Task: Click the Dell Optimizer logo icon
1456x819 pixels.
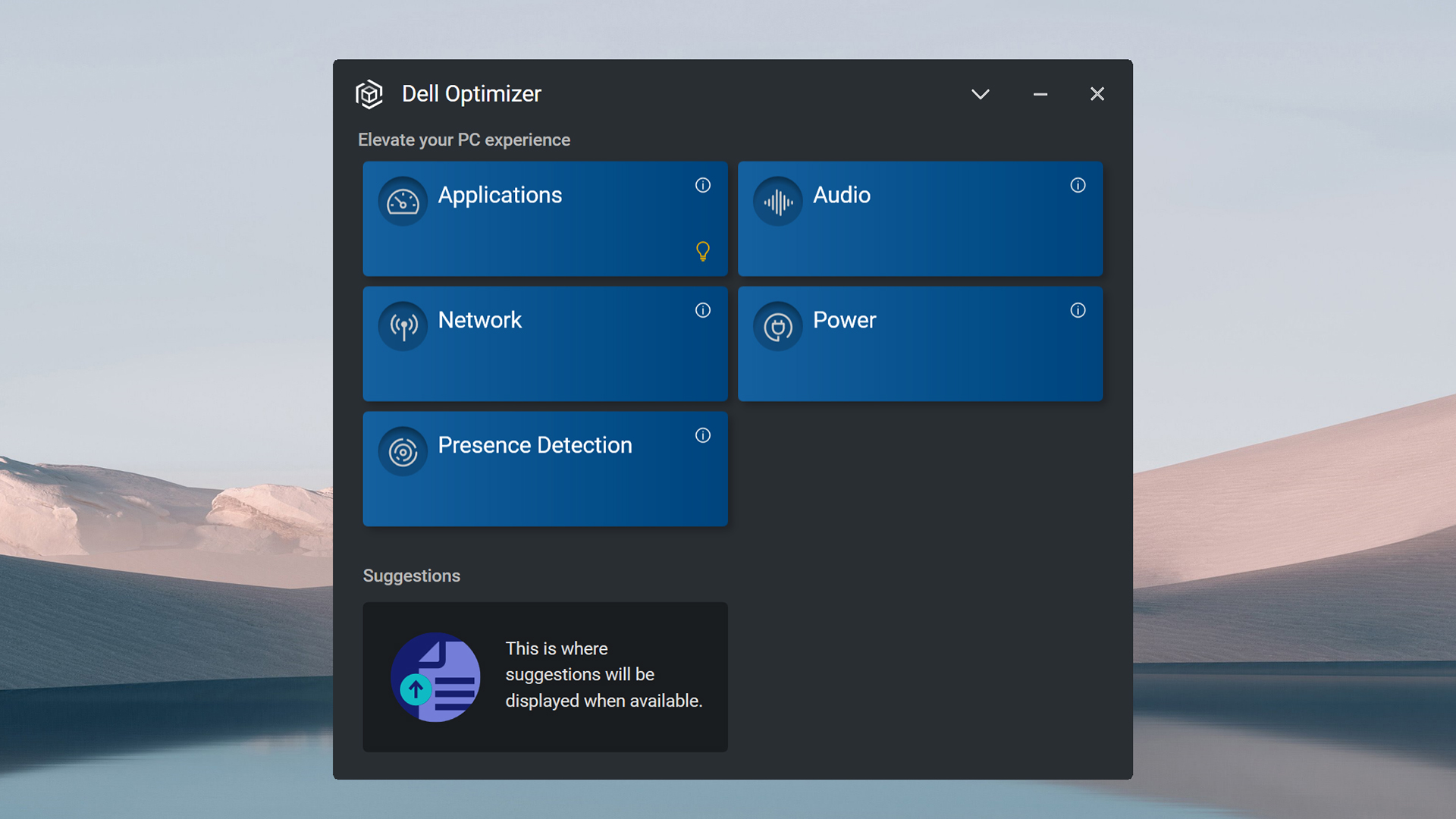Action: pyautogui.click(x=369, y=94)
